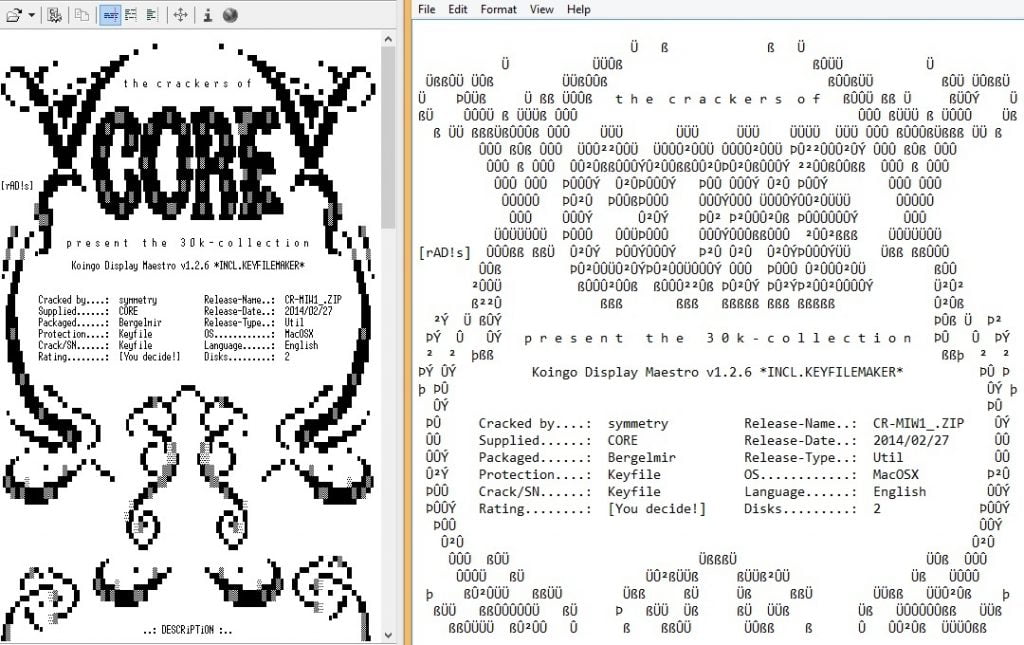Click the globe homepage icon
Screen dimensions: 1024x645
click(x=229, y=15)
